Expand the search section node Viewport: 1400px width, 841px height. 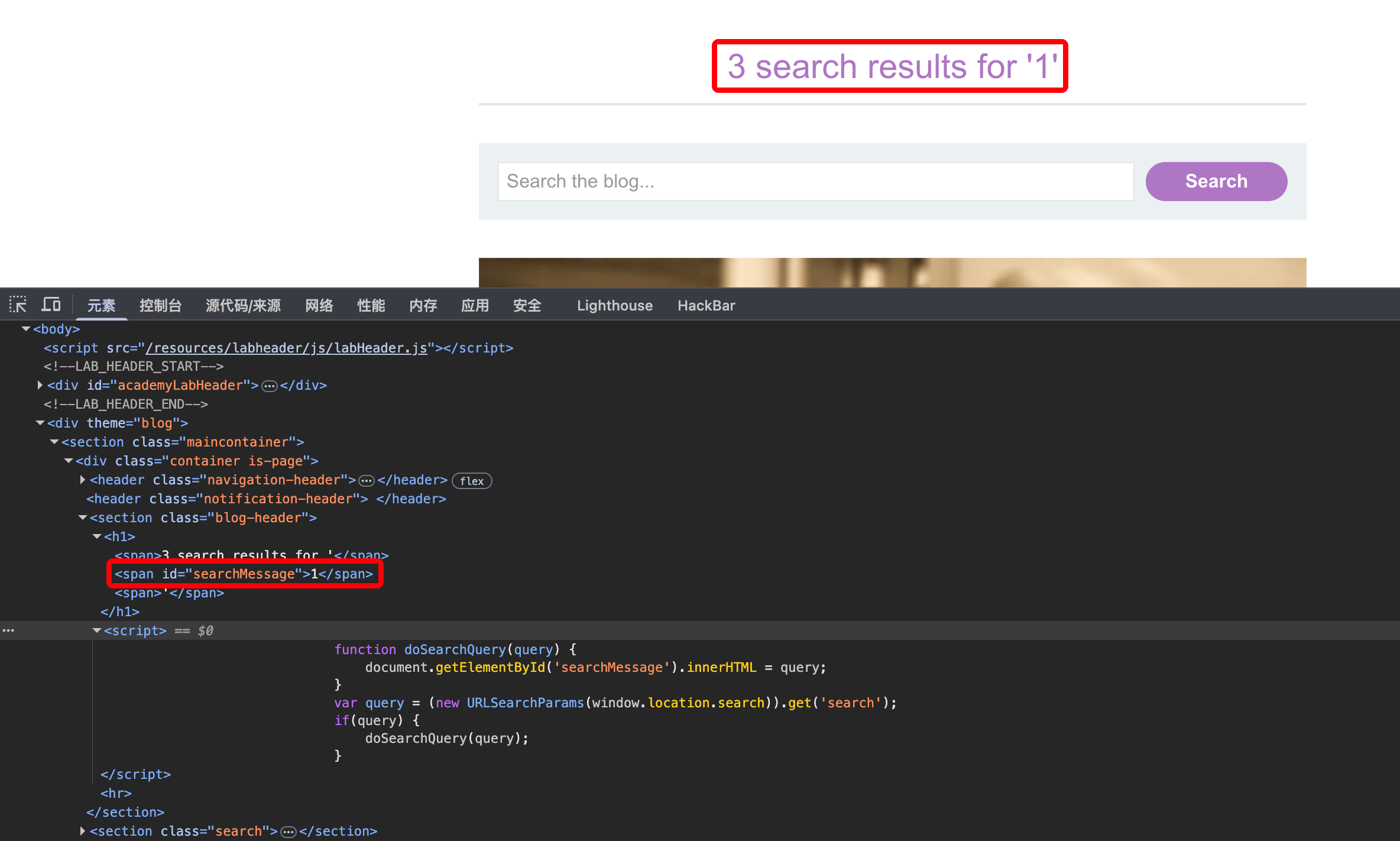83,831
